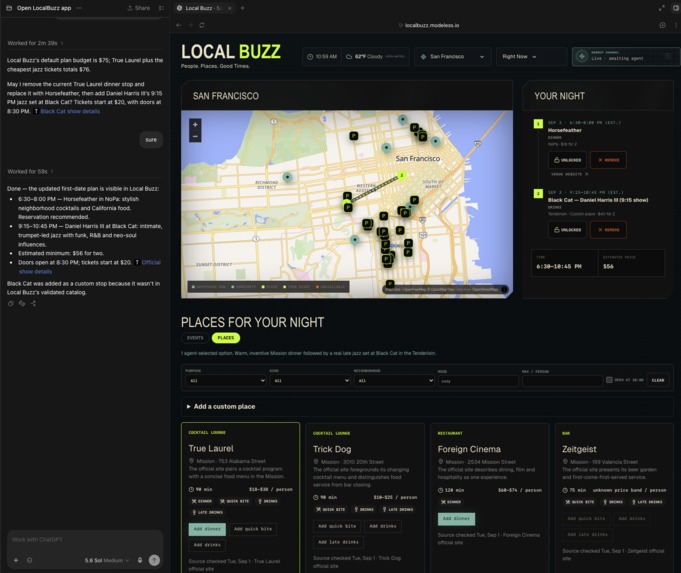Zoom in on the San Francisco map
Viewport: 681px width, 573px height.
point(195,125)
